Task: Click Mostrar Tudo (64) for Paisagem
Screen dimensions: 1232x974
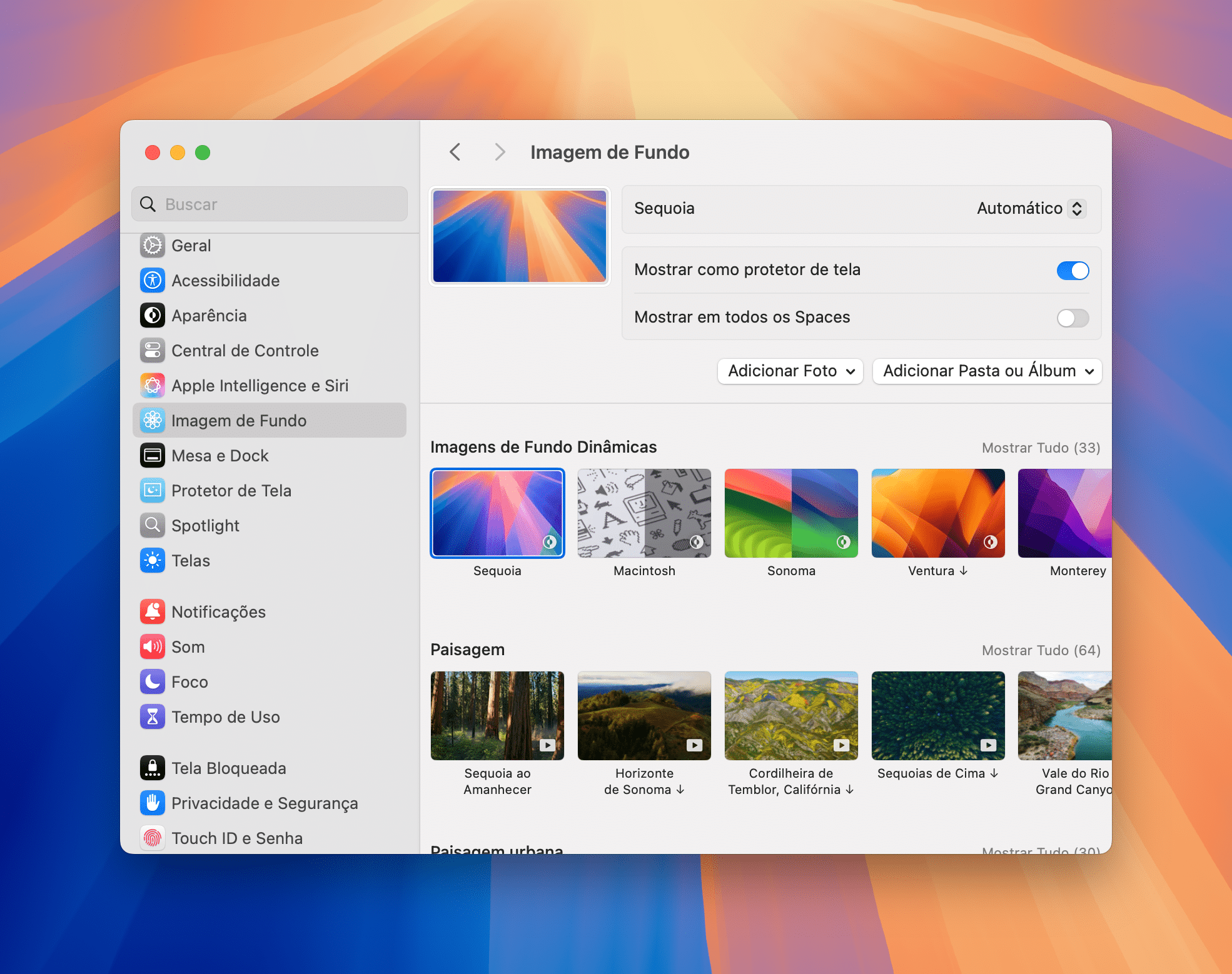Action: (1041, 650)
